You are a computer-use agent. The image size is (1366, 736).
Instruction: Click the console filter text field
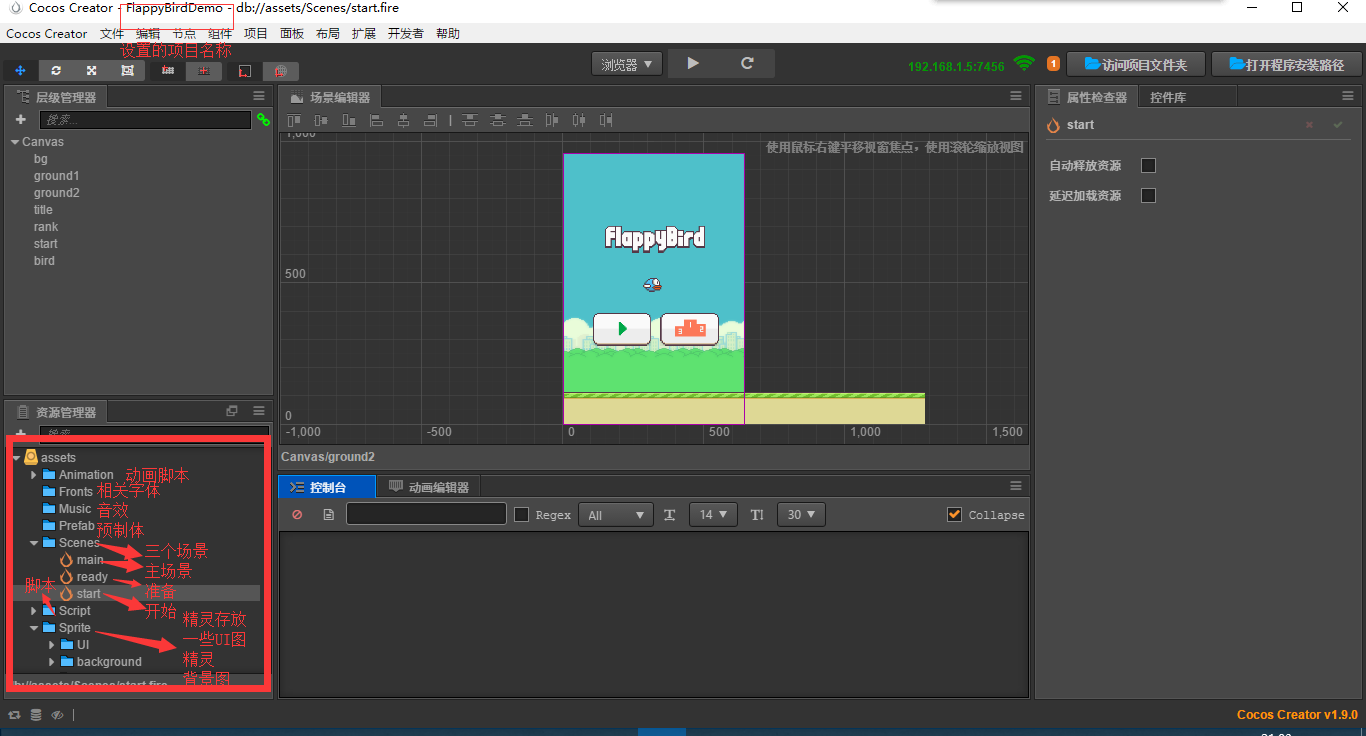[426, 514]
